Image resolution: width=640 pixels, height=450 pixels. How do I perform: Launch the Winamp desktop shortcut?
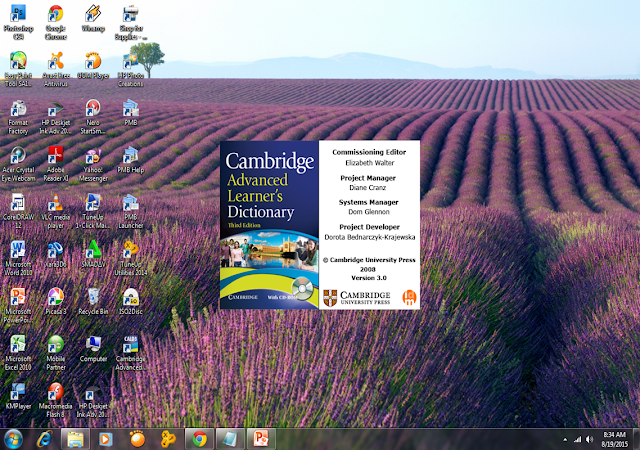click(x=93, y=19)
